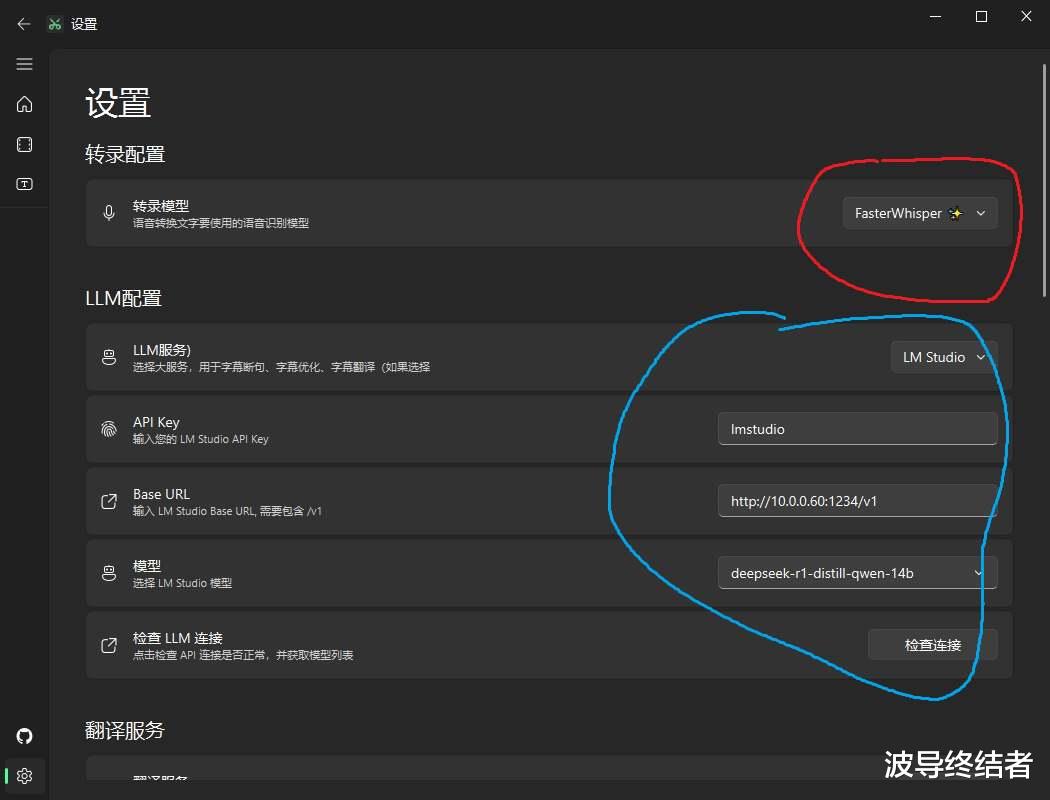Toggle the hamburger navigation menu

tap(24, 64)
